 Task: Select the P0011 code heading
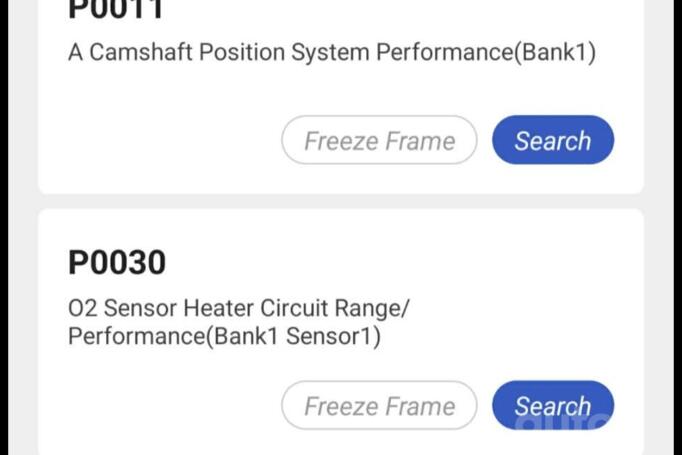pos(117,10)
